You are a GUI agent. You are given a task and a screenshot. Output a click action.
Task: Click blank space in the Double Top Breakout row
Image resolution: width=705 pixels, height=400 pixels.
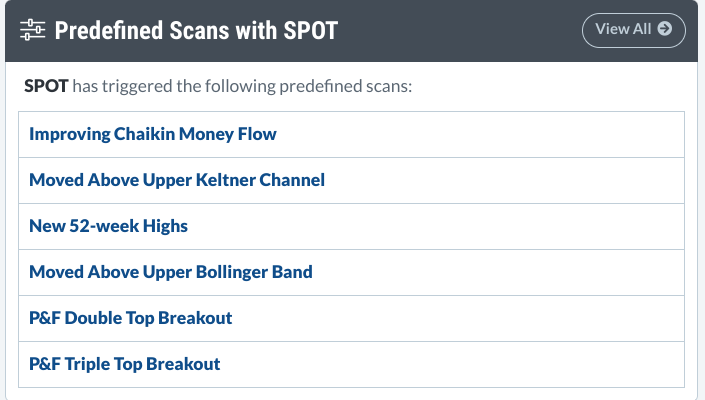pos(459,318)
